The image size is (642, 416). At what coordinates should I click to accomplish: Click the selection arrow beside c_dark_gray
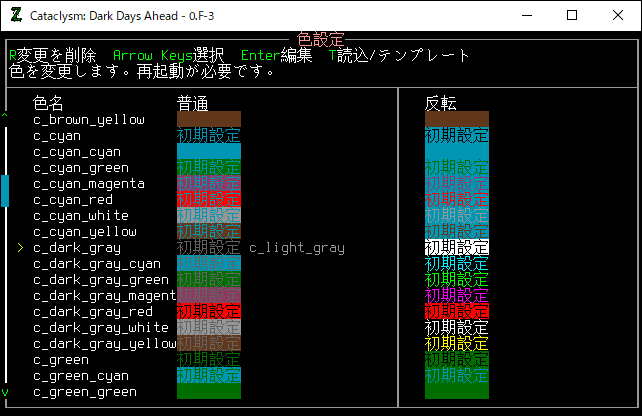click(x=21, y=248)
